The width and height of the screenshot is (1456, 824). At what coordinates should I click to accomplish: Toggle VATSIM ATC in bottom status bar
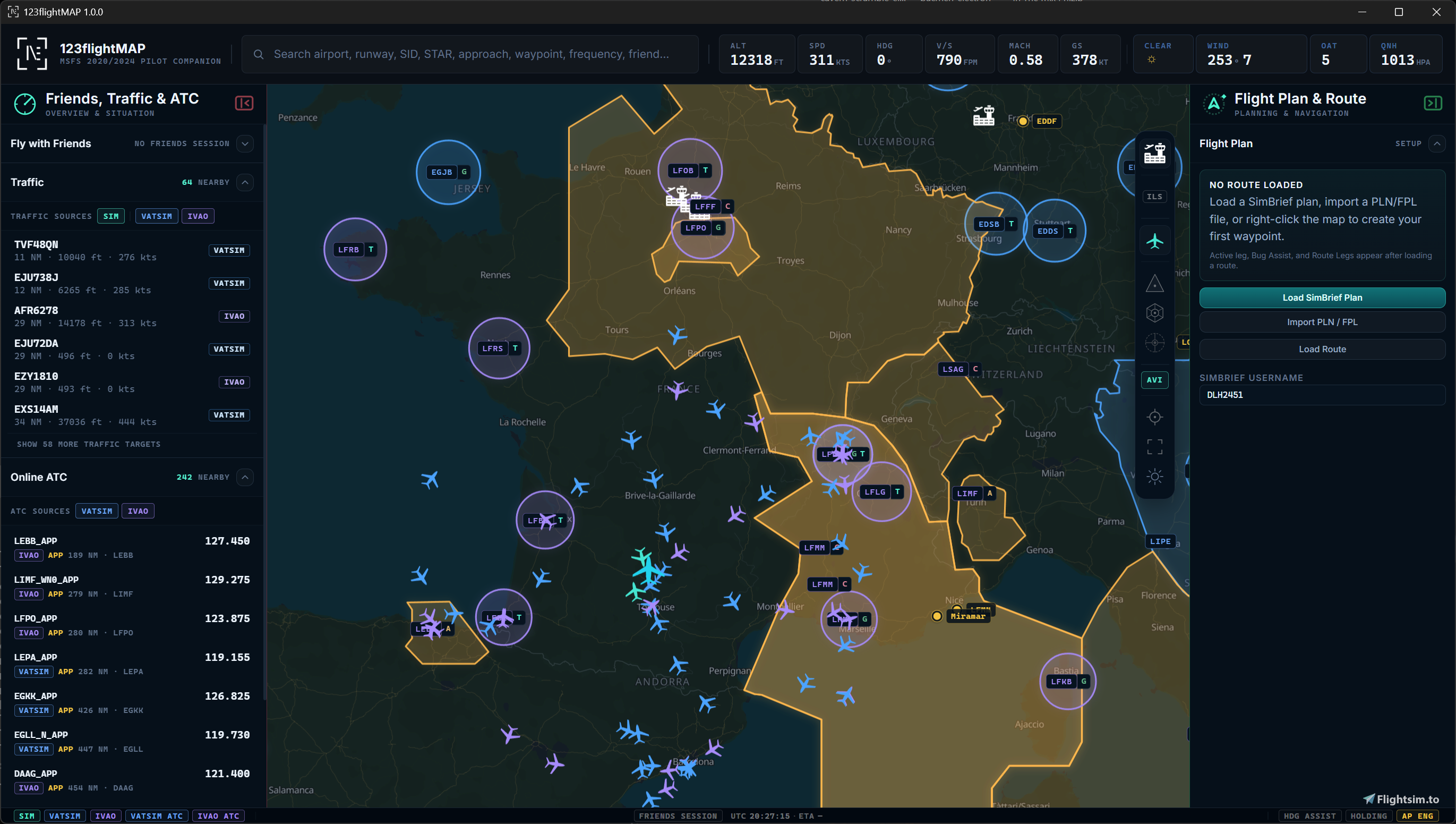[157, 816]
